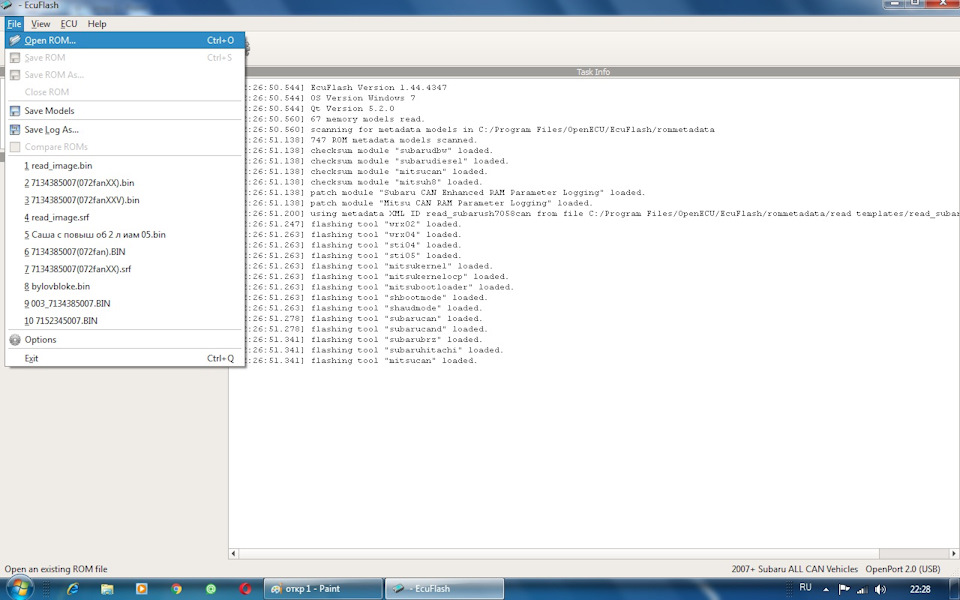
Task: Click the 747 ROM metadata models scanned line
Action: [393, 140]
